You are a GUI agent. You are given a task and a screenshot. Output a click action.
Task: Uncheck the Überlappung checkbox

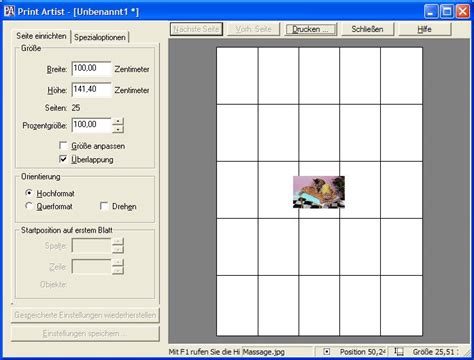pos(63,159)
